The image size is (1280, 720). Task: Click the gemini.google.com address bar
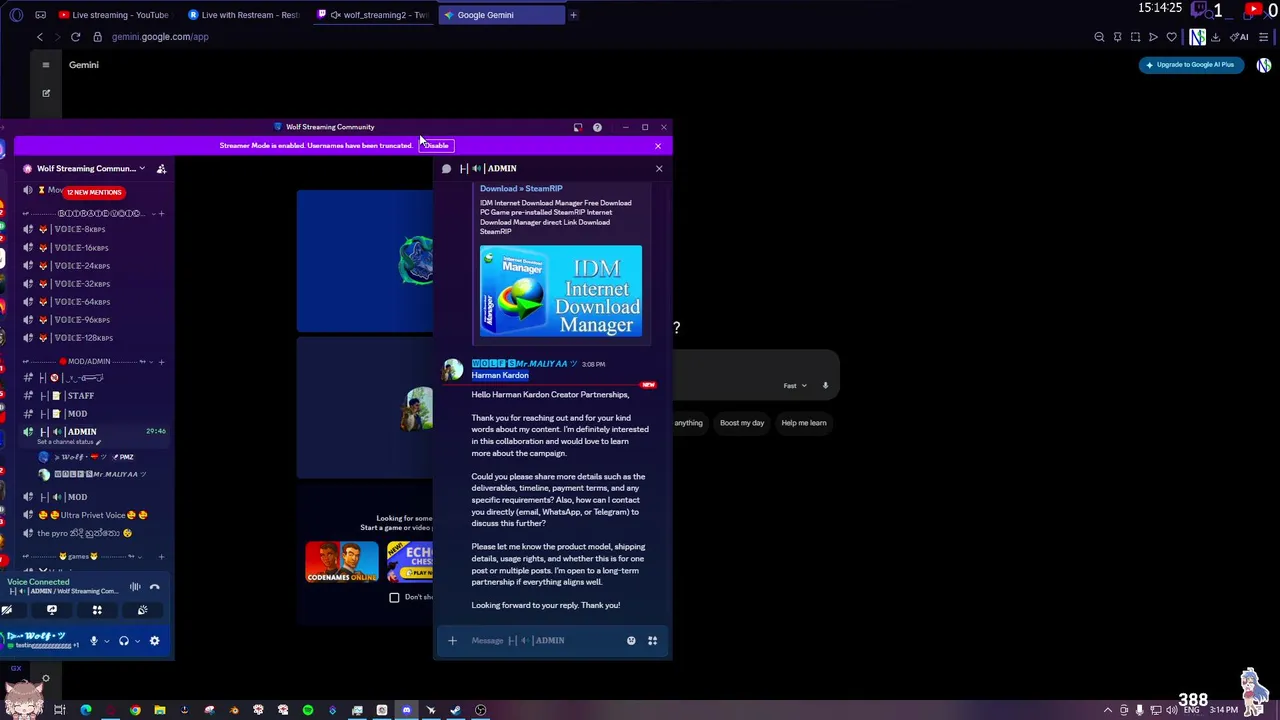point(160,37)
